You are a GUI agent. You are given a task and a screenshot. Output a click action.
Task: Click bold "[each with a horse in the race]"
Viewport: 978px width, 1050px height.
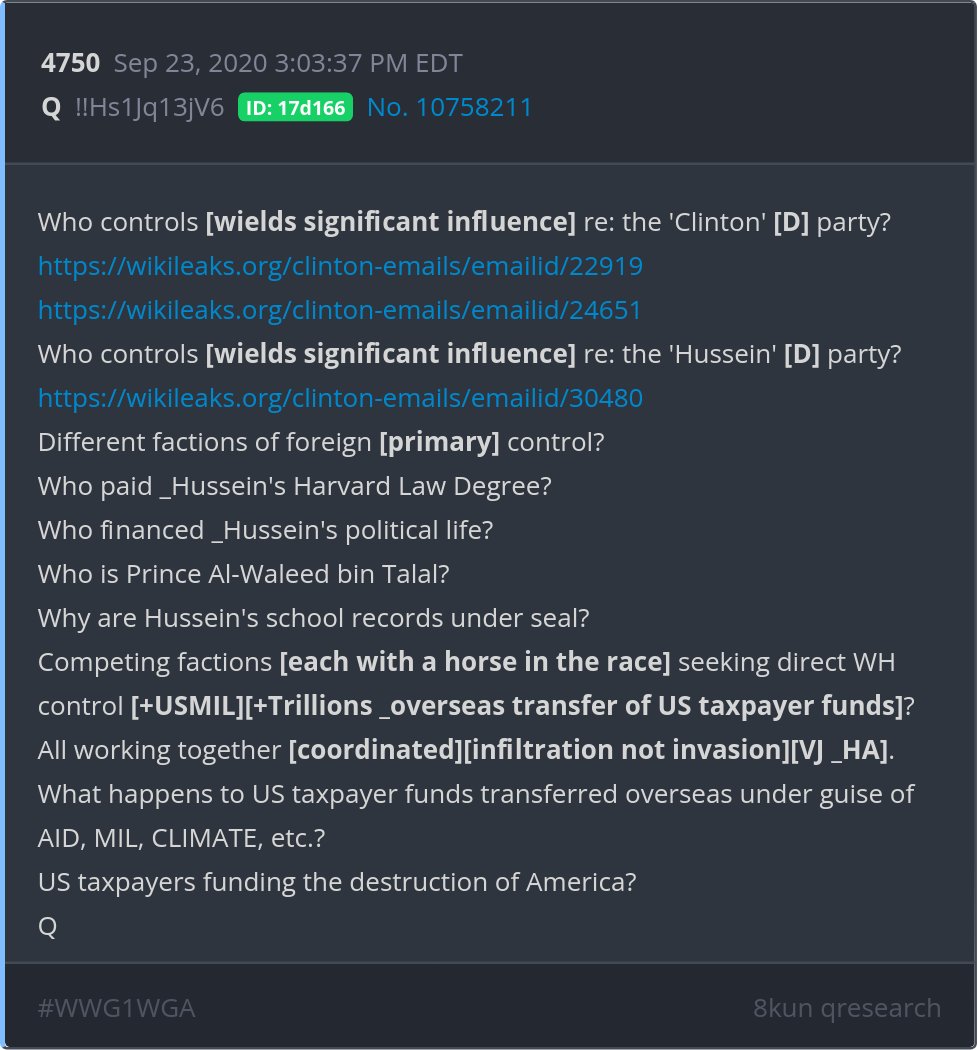[475, 662]
